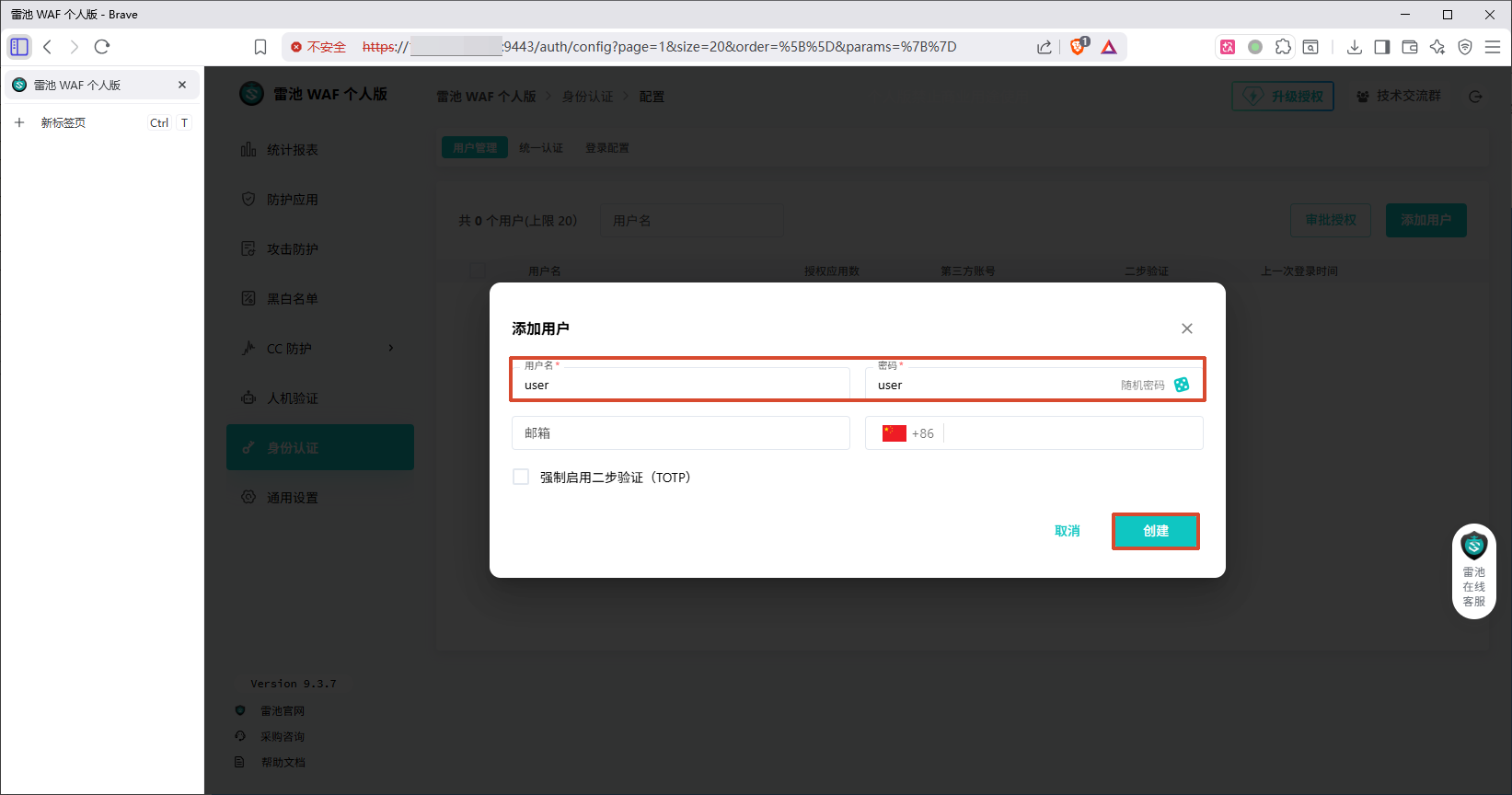
Task: Open Brave Shields lion icon
Action: [1079, 47]
